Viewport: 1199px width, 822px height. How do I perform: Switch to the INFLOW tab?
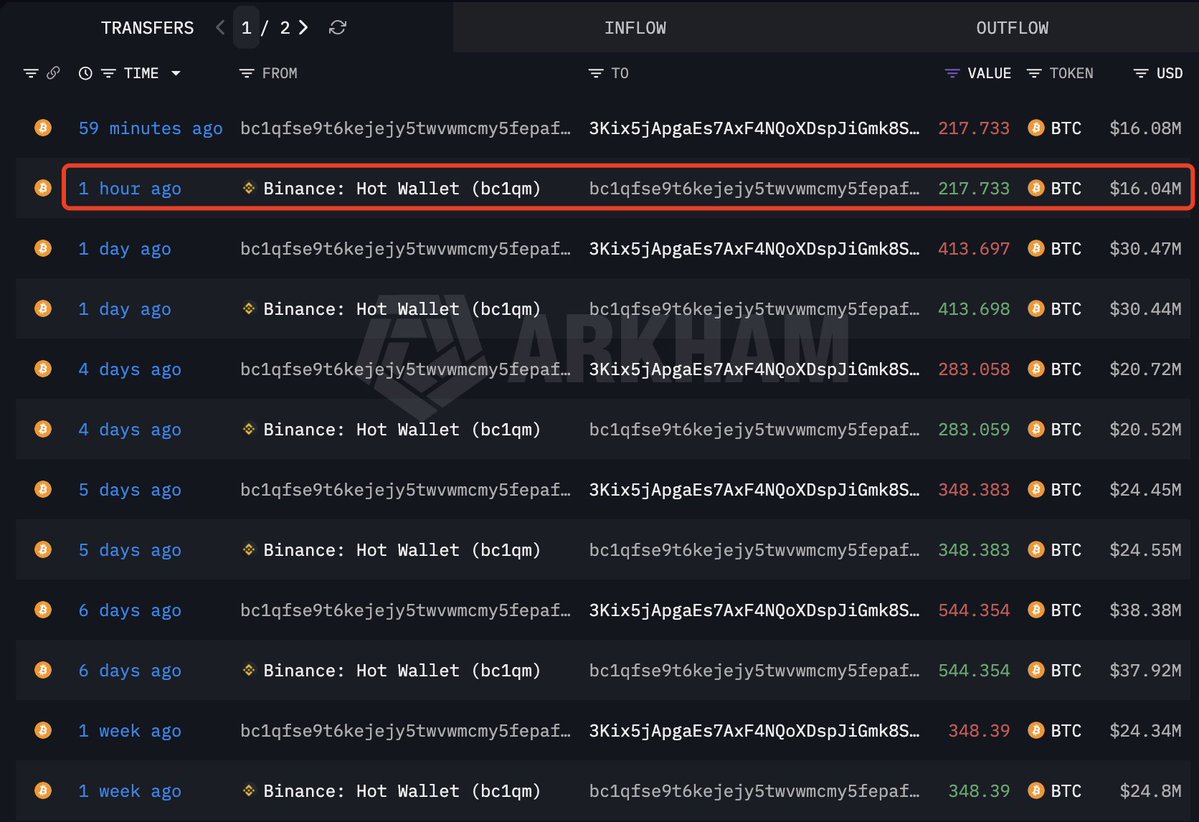[x=635, y=28]
